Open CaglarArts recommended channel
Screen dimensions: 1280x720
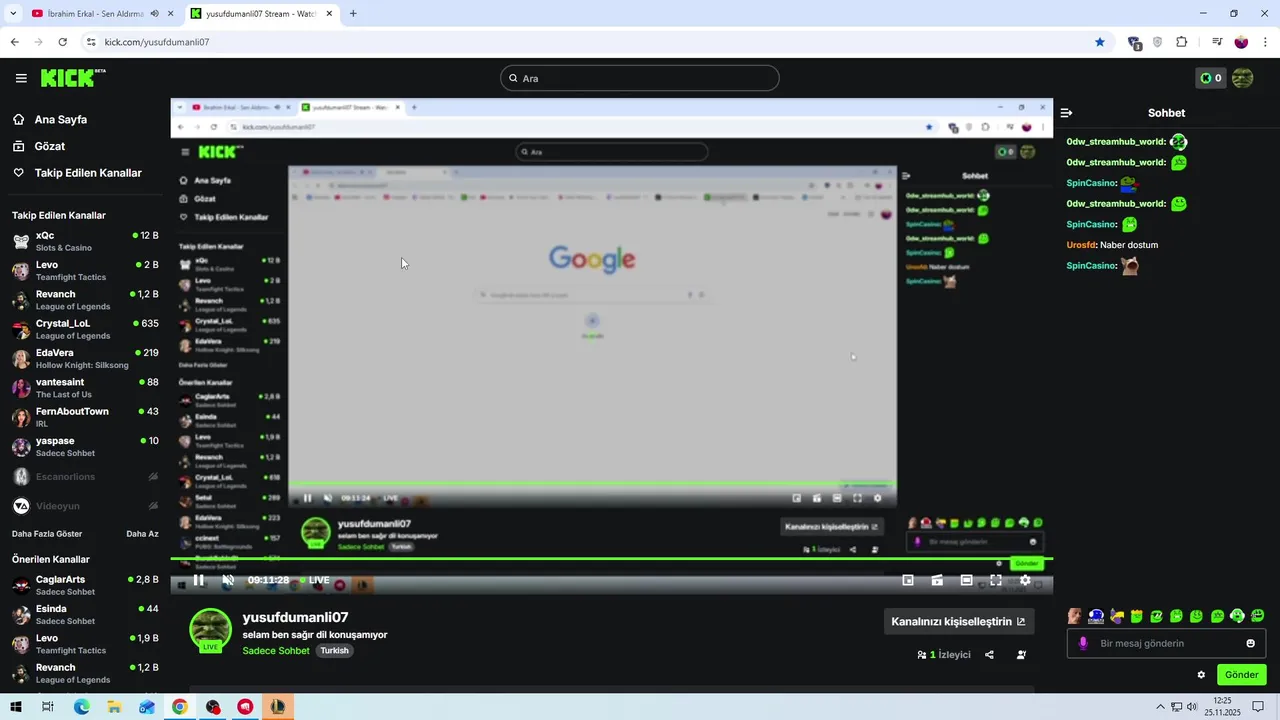click(85, 585)
